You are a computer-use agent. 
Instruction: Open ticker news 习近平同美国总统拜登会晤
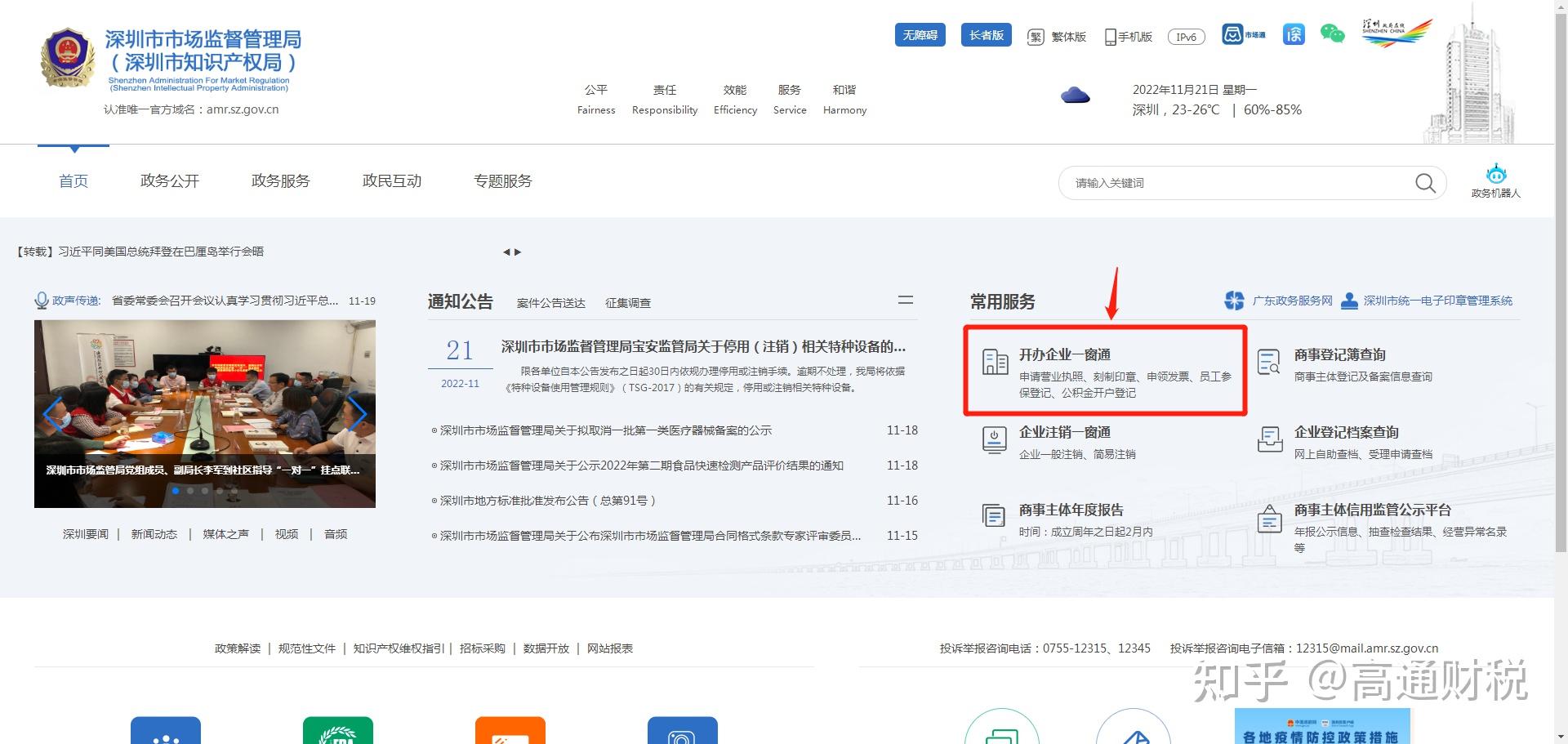[140, 252]
